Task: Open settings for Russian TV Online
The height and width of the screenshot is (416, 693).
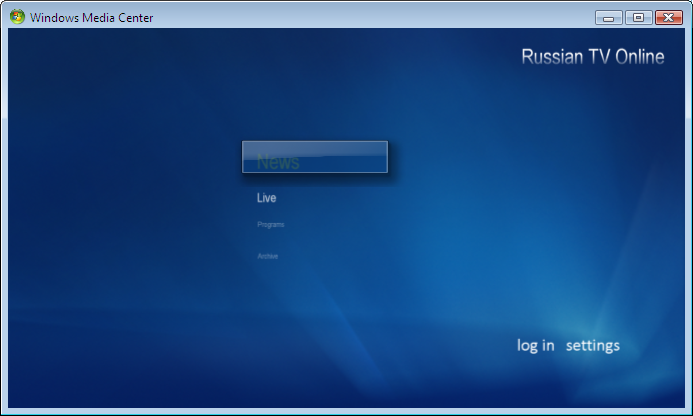Action: tap(593, 346)
